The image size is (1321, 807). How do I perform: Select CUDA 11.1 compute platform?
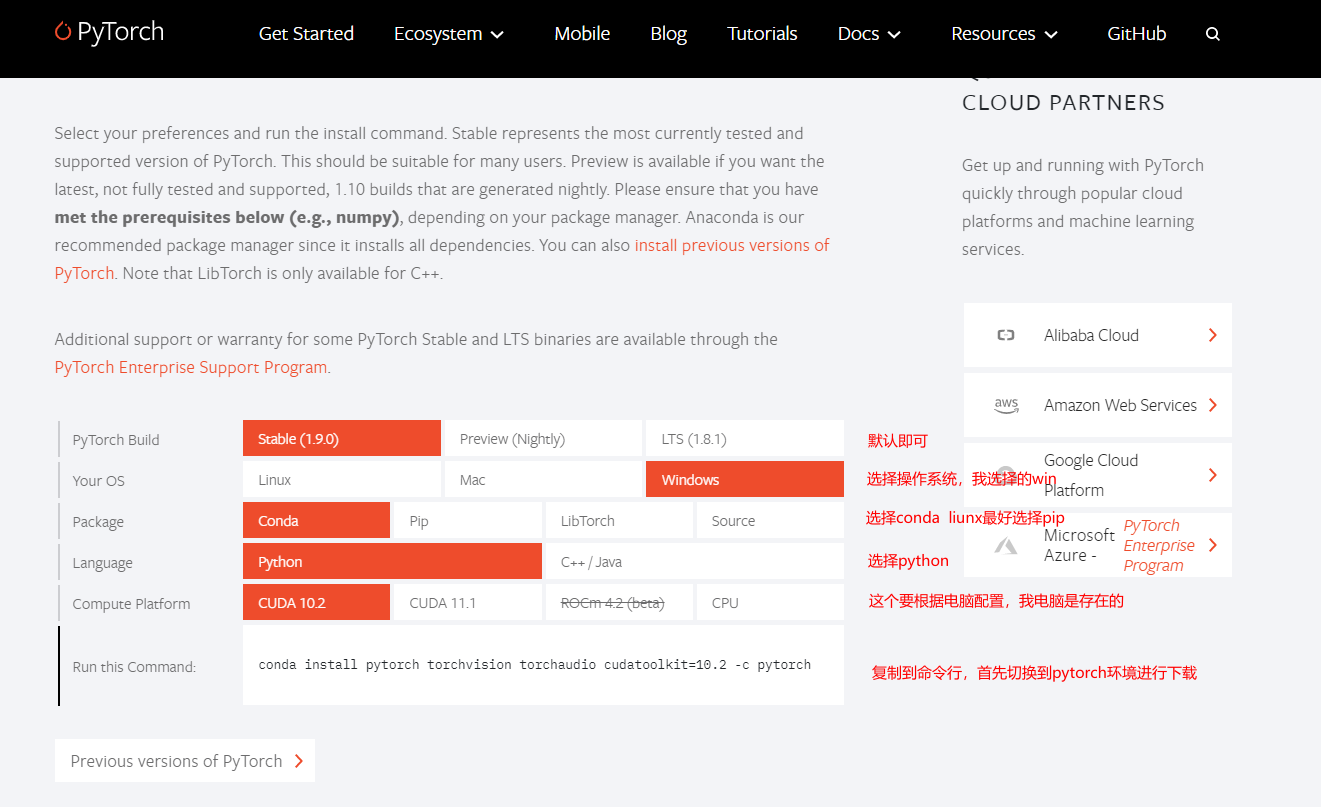coord(468,603)
